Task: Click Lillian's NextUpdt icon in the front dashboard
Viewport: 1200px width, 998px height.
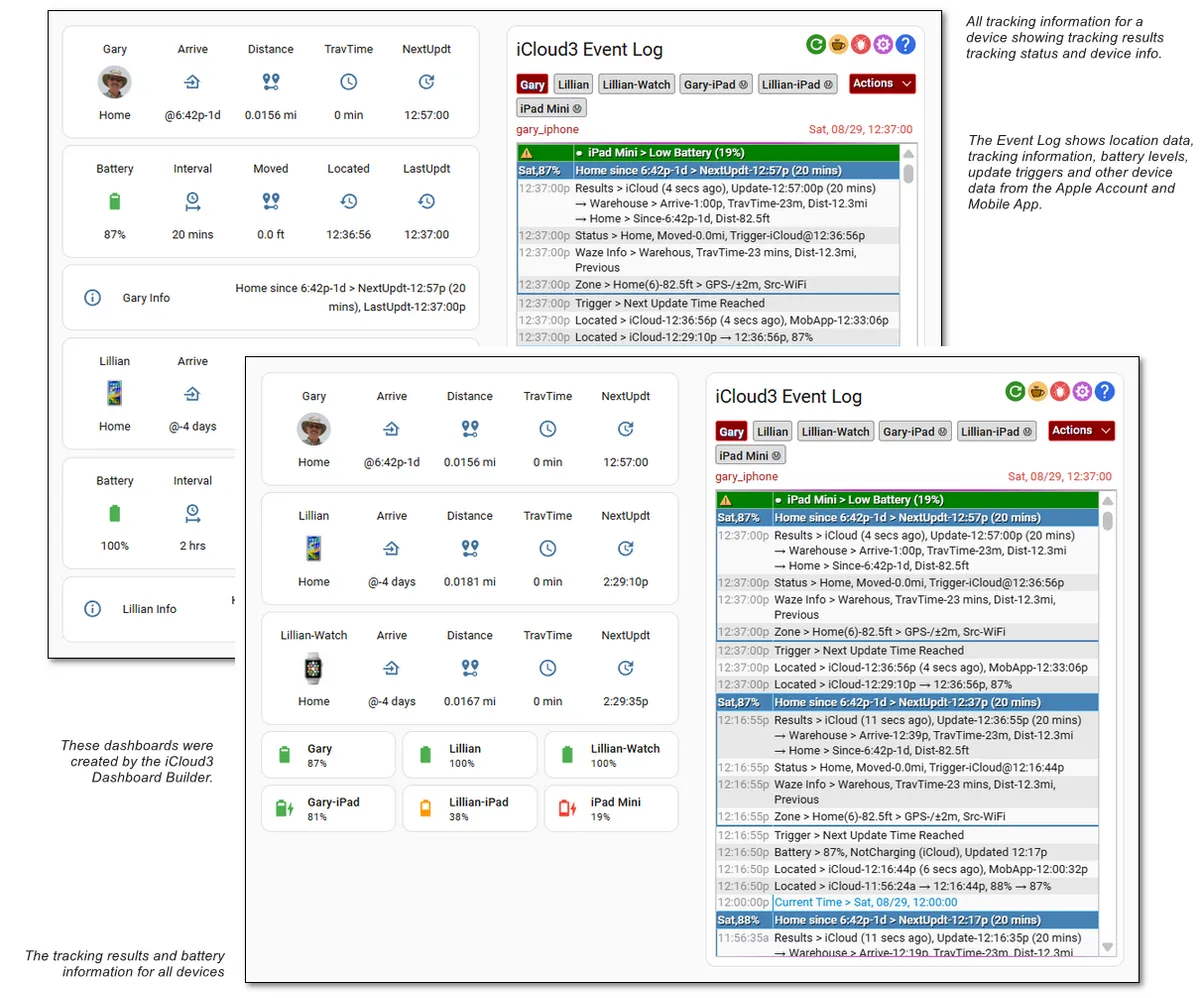Action: pyautogui.click(x=626, y=548)
